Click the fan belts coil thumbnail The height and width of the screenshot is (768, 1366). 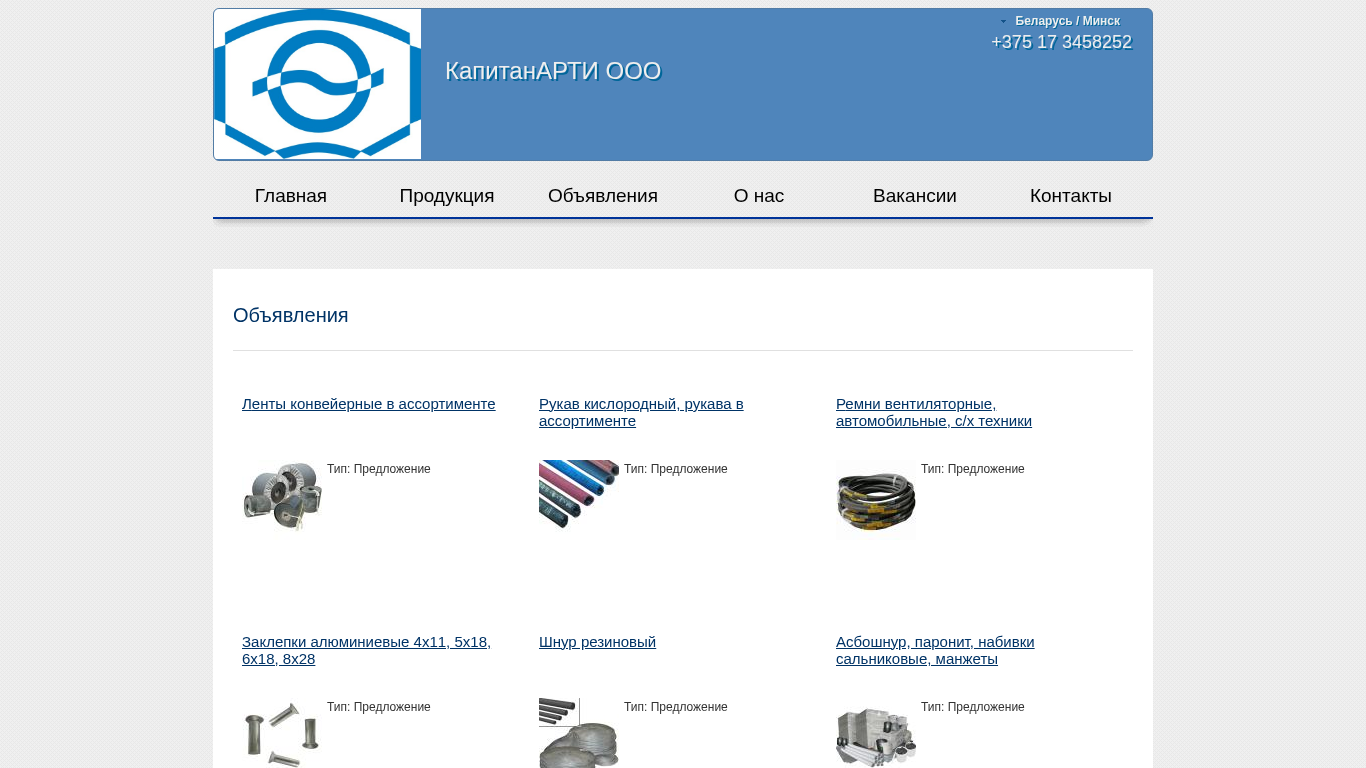point(876,500)
